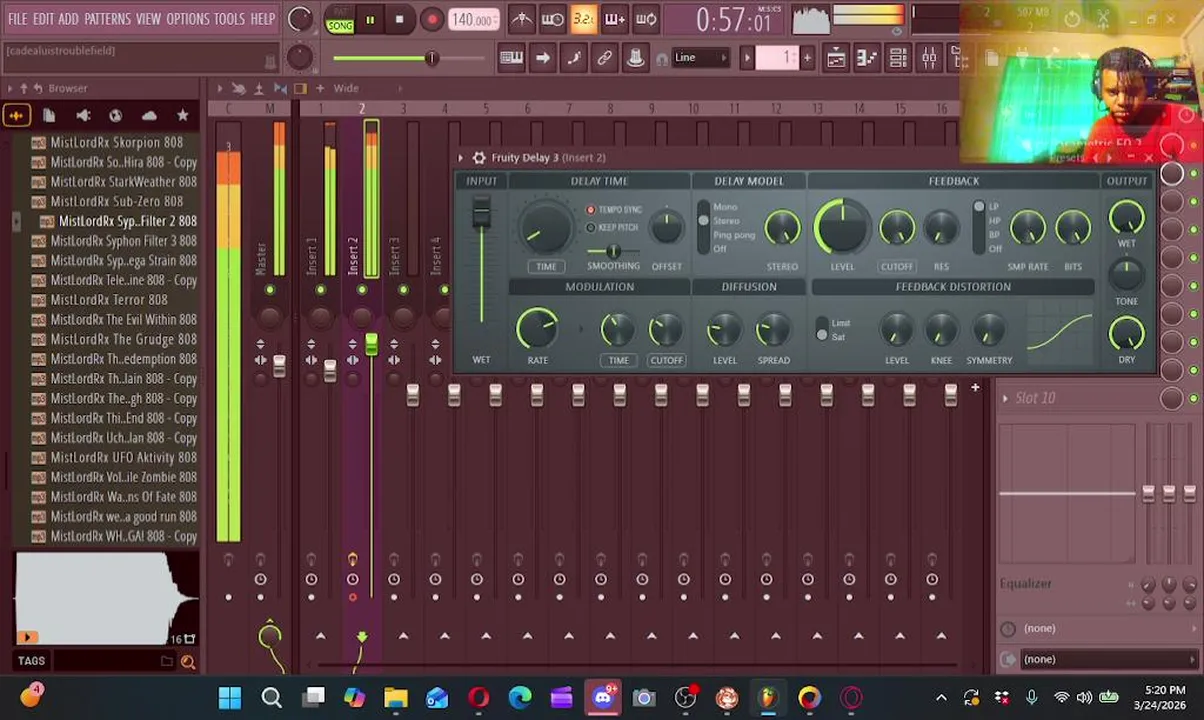
Task: Open the VIEW menu
Action: pyautogui.click(x=148, y=19)
